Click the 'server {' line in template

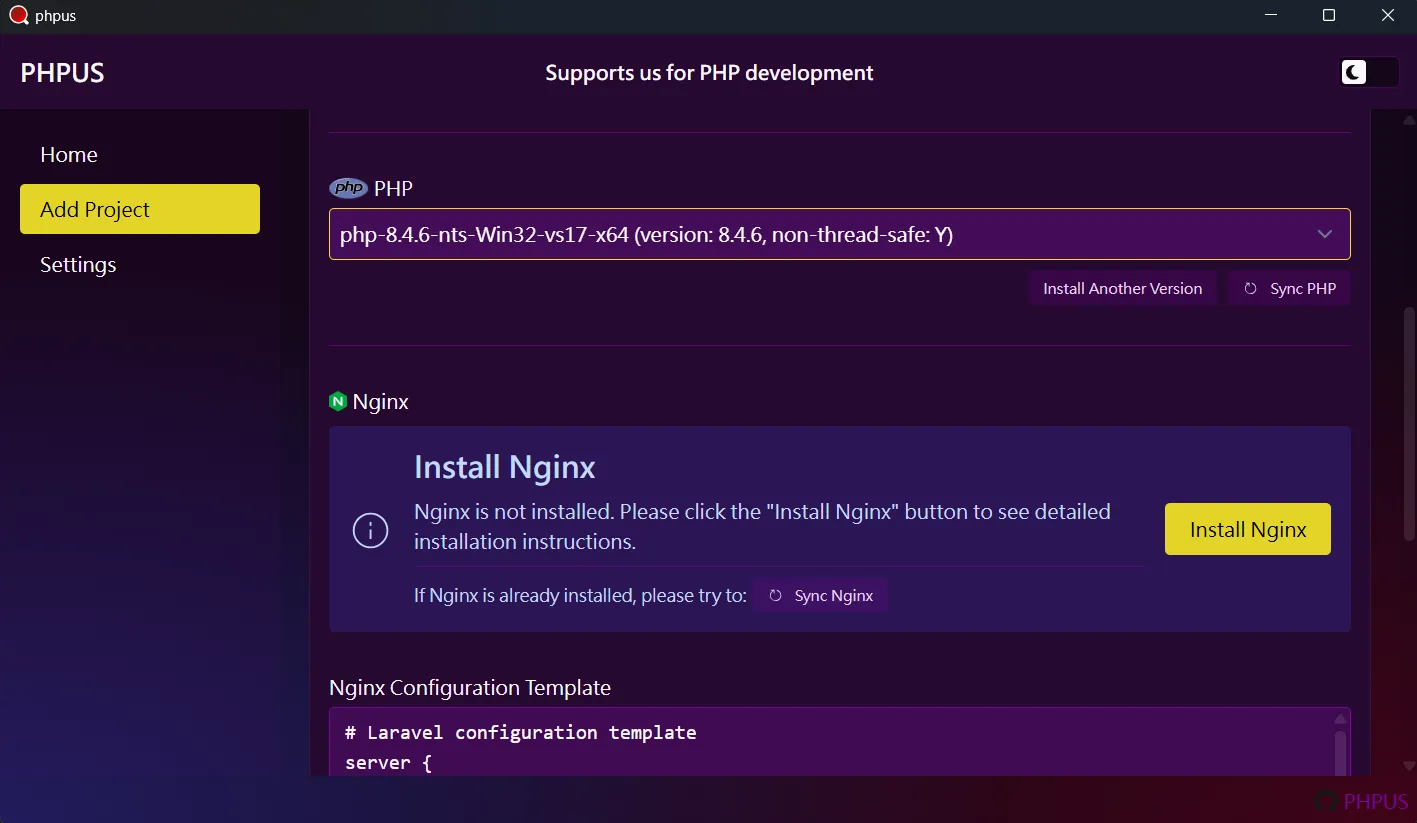coord(388,762)
